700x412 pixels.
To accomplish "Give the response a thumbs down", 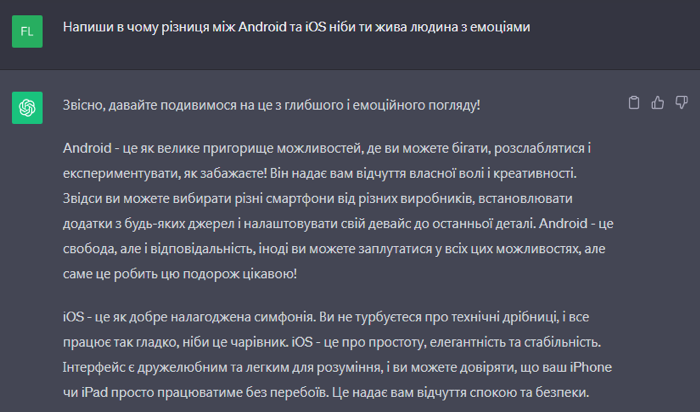I will (681, 103).
